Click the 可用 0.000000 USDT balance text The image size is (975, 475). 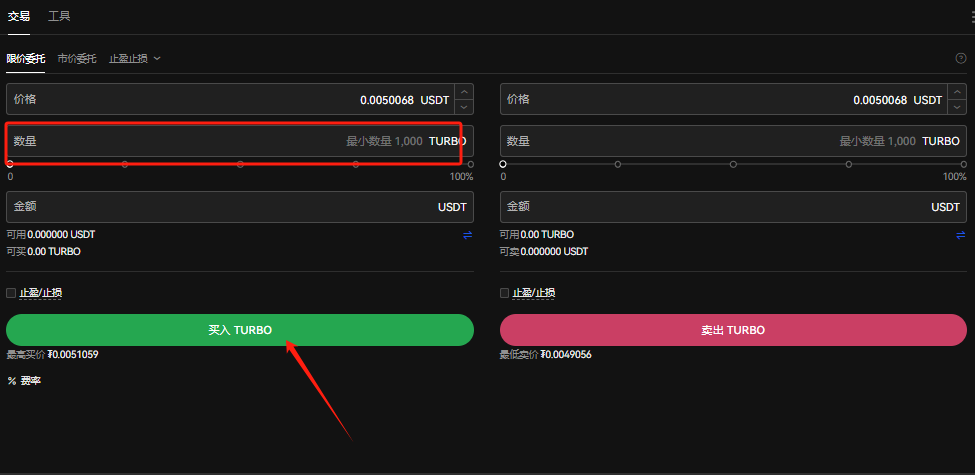coord(51,235)
